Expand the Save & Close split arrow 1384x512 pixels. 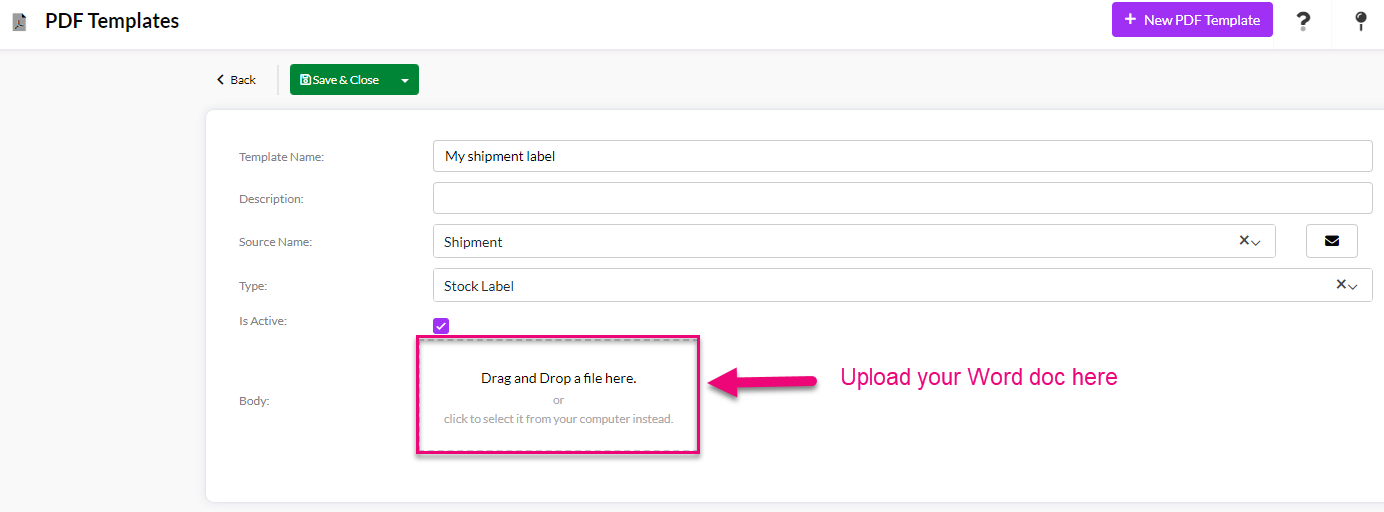(404, 80)
